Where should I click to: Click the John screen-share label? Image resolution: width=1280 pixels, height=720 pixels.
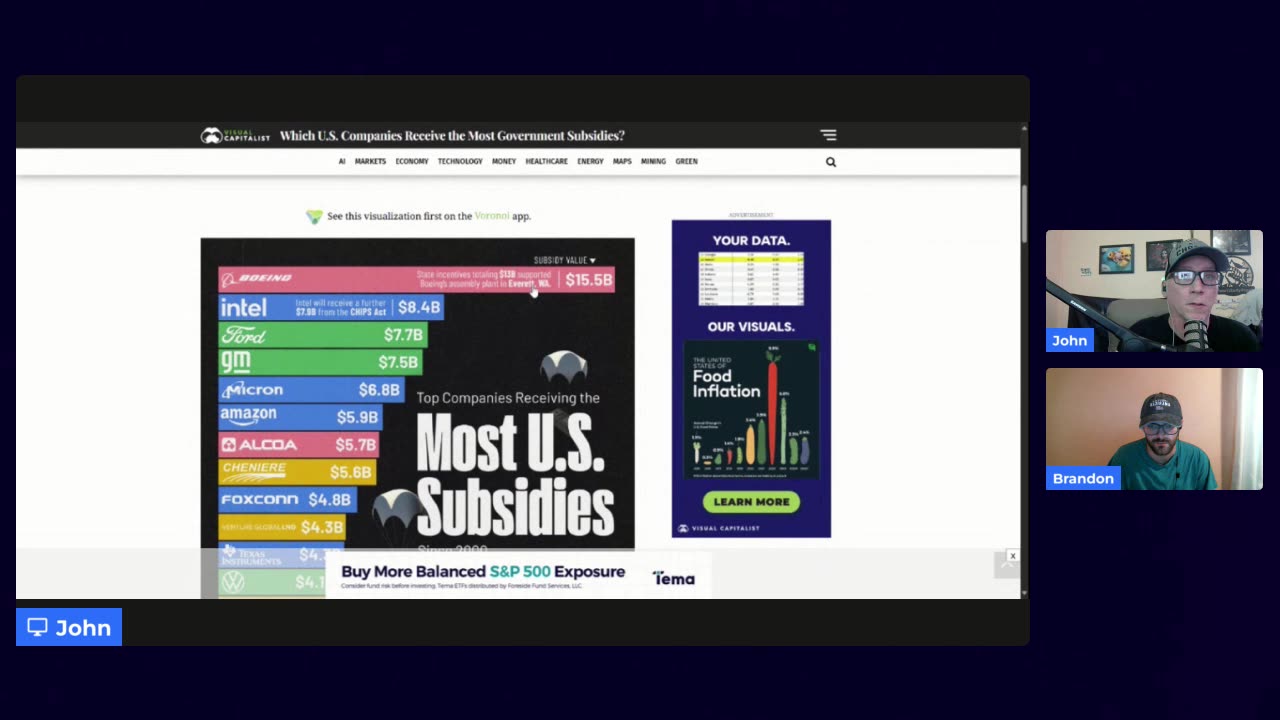click(69, 627)
